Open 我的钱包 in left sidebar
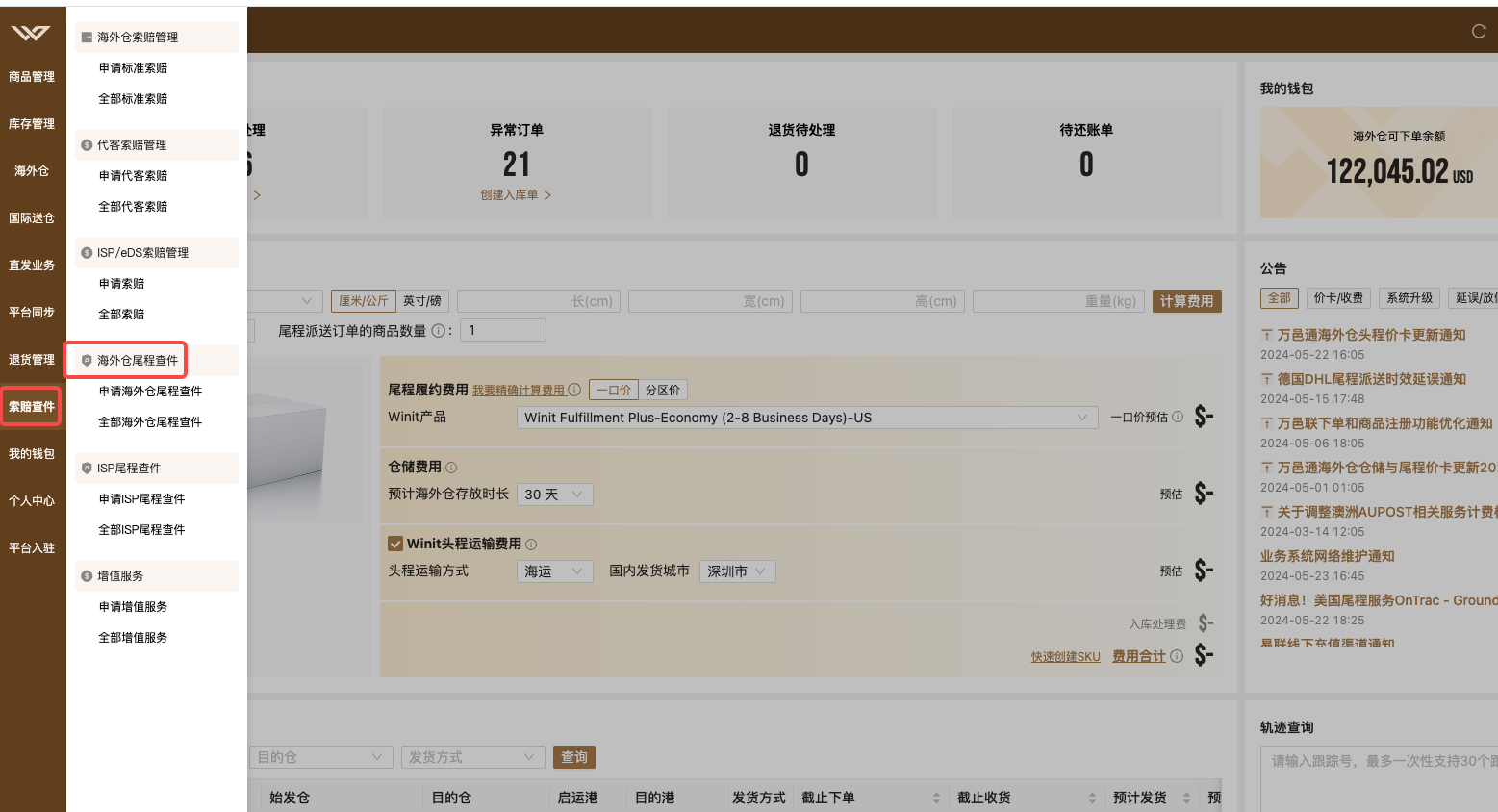 click(32, 454)
